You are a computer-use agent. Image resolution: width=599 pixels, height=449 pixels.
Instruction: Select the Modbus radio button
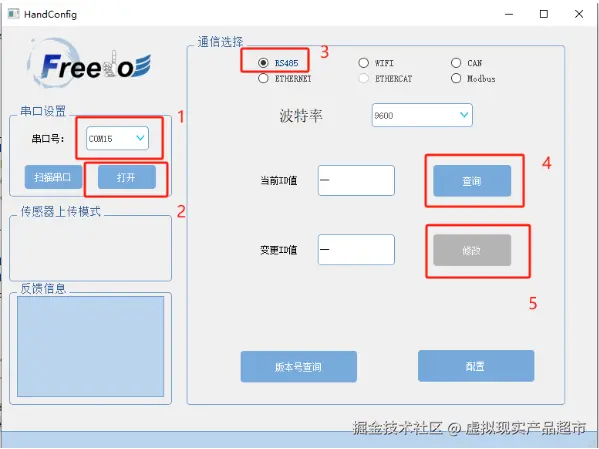click(x=456, y=78)
